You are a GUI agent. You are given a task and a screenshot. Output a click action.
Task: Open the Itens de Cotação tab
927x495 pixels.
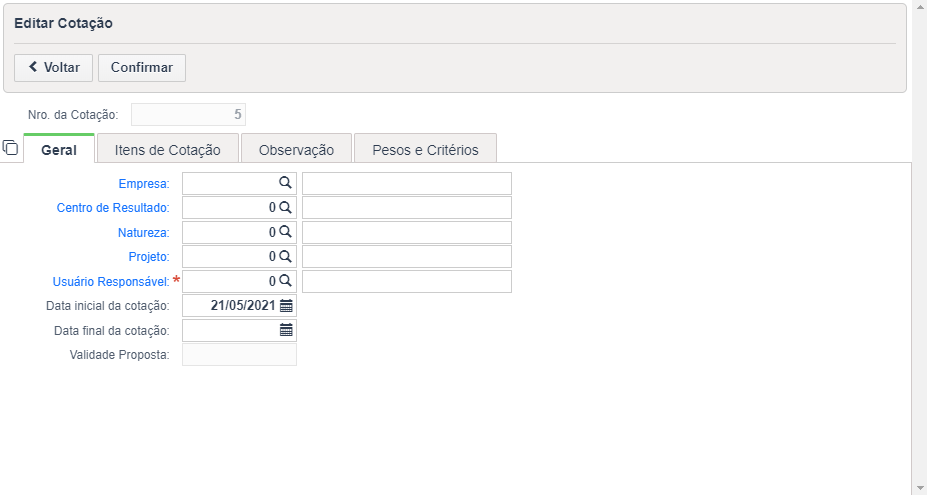(168, 150)
